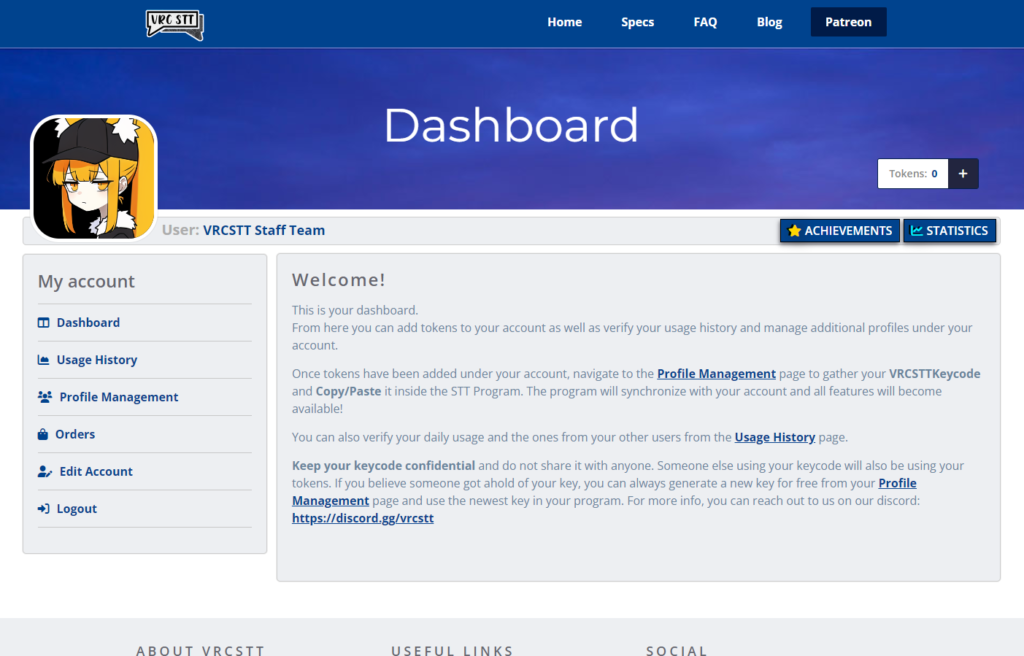Follow the Profile Management link in welcome text
This screenshot has height=656, width=1024.
[716, 374]
